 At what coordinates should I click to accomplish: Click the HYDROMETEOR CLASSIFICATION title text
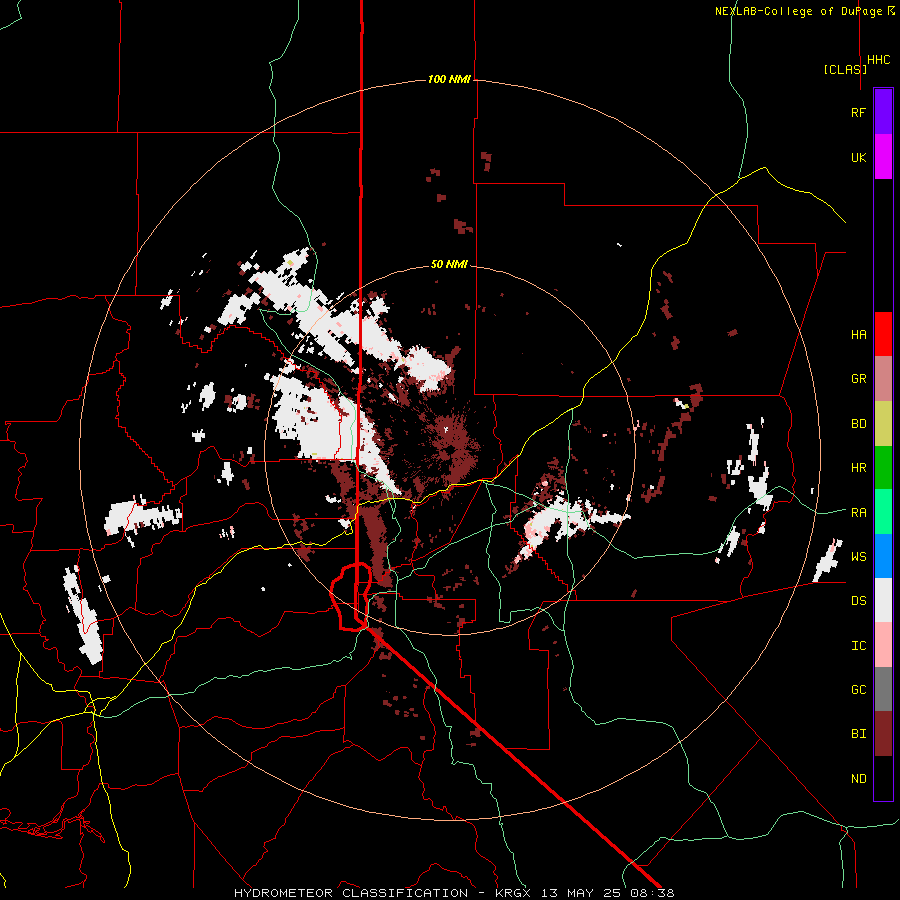[x=351, y=893]
